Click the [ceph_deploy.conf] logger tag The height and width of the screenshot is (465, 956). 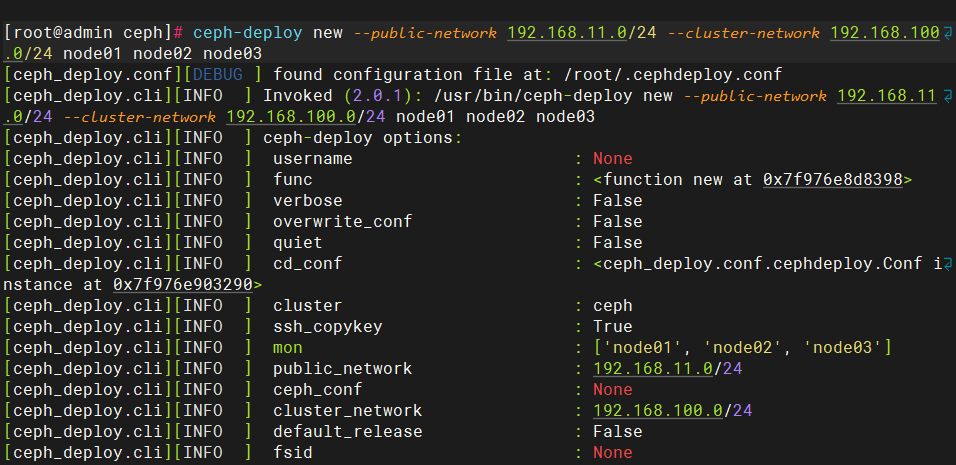(x=93, y=75)
